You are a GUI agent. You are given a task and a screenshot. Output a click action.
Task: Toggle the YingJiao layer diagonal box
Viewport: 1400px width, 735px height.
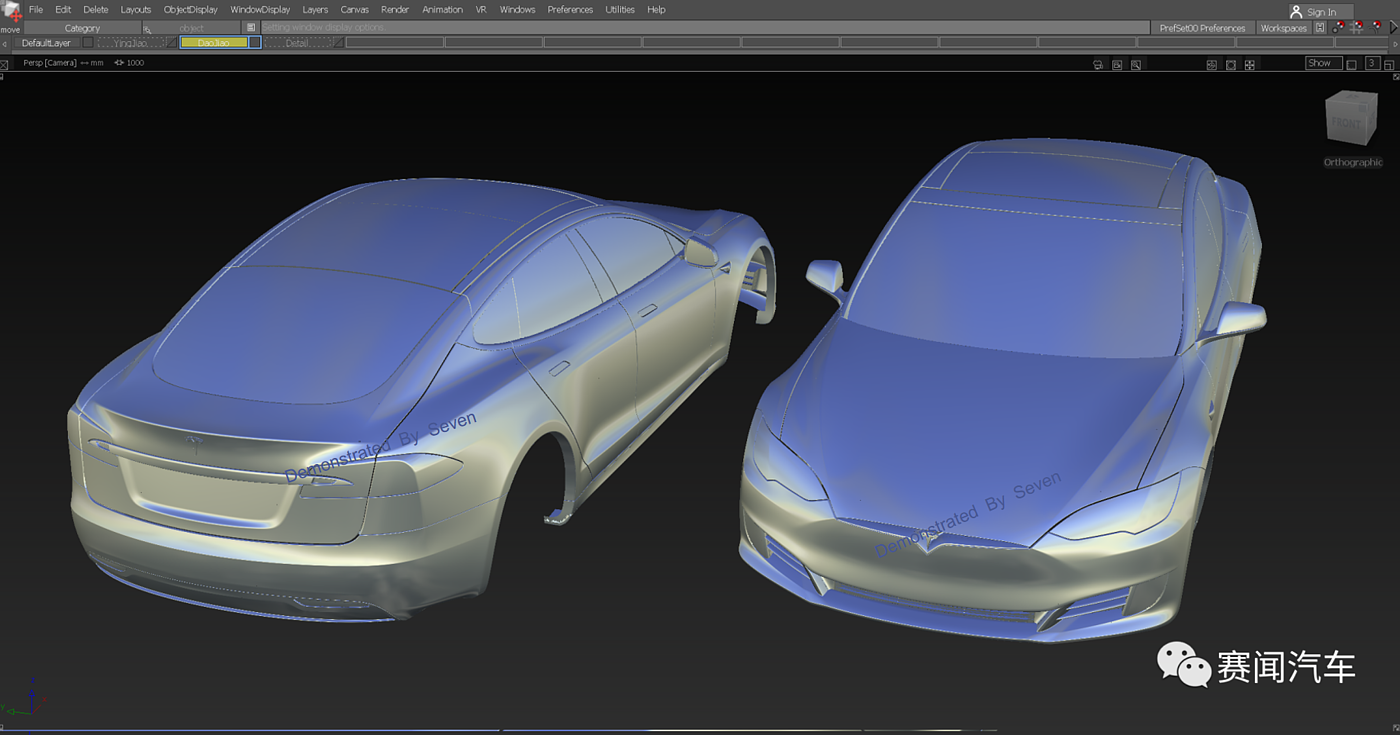171,43
